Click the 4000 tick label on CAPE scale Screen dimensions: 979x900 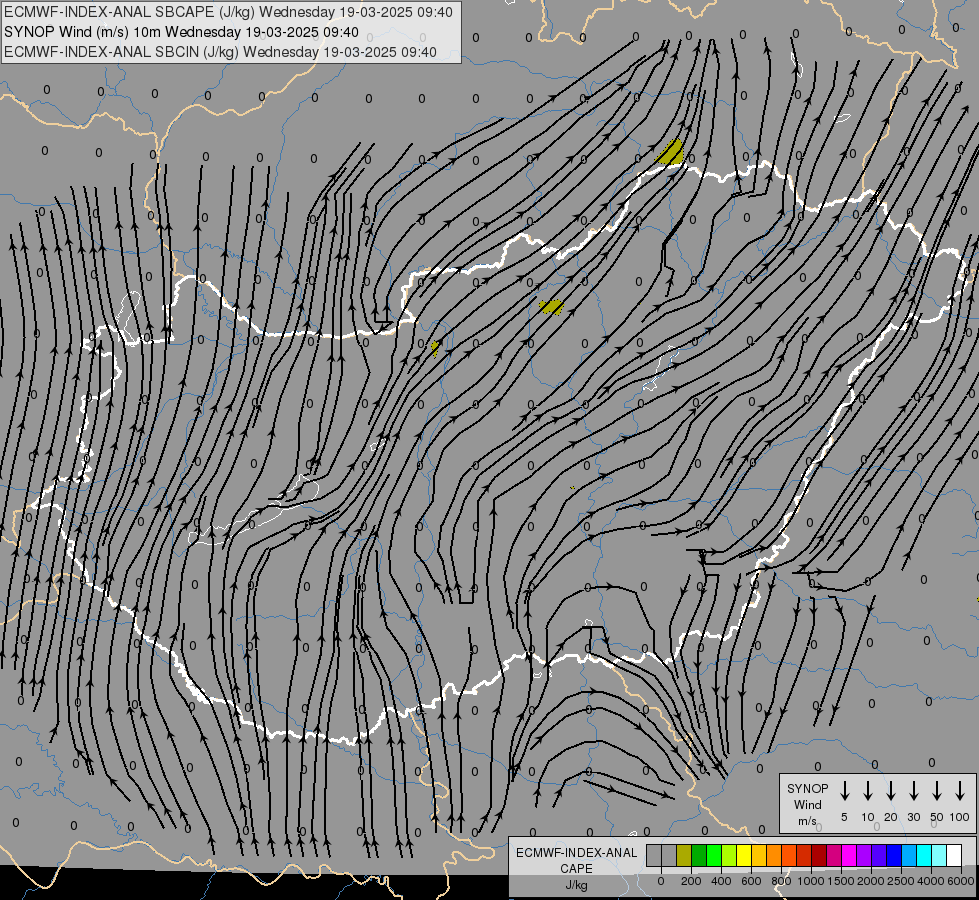[x=931, y=881]
